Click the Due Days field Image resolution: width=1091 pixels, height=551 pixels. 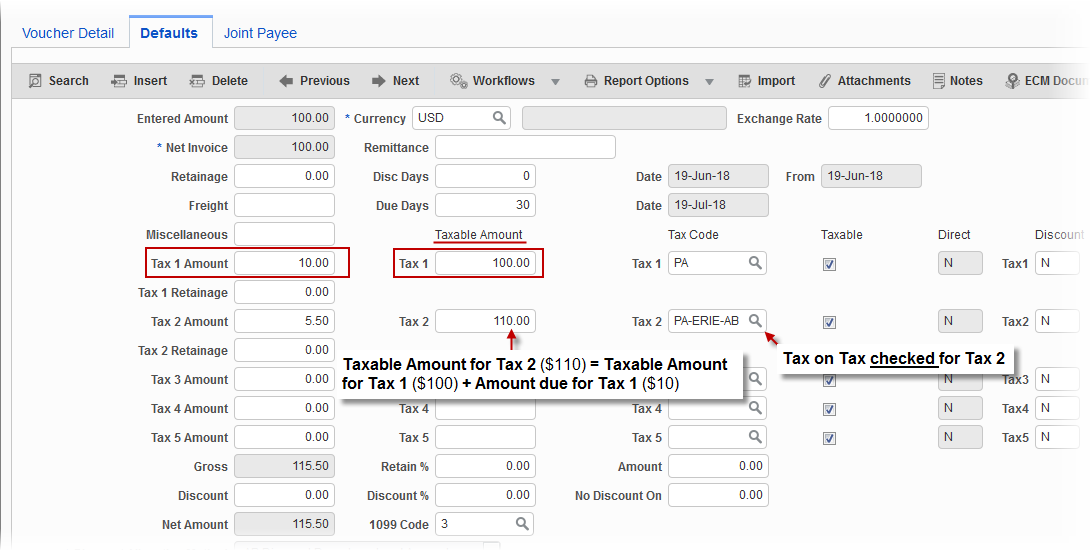pyautogui.click(x=486, y=205)
